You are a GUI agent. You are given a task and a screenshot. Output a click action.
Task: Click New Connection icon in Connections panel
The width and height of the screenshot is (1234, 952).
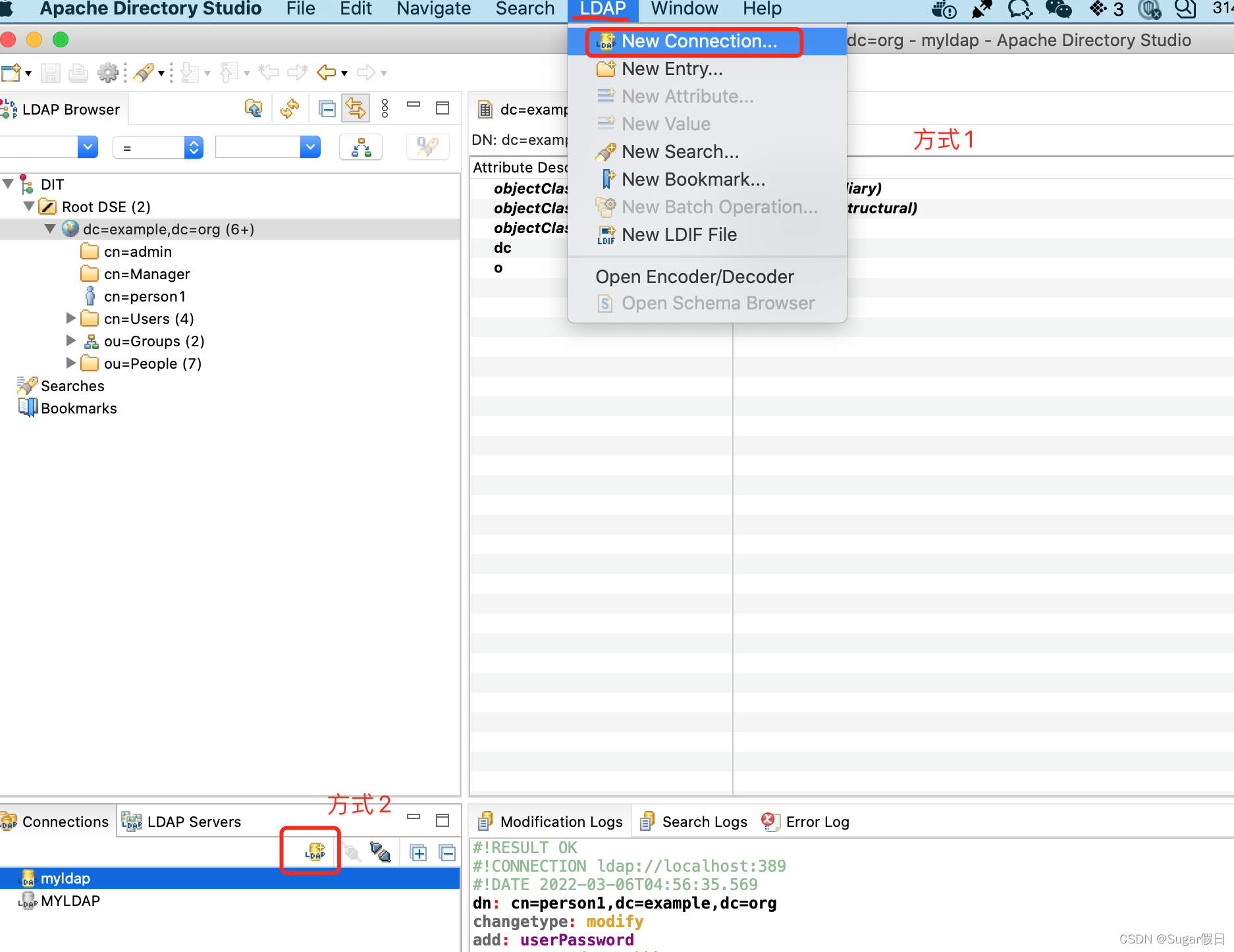(x=315, y=852)
